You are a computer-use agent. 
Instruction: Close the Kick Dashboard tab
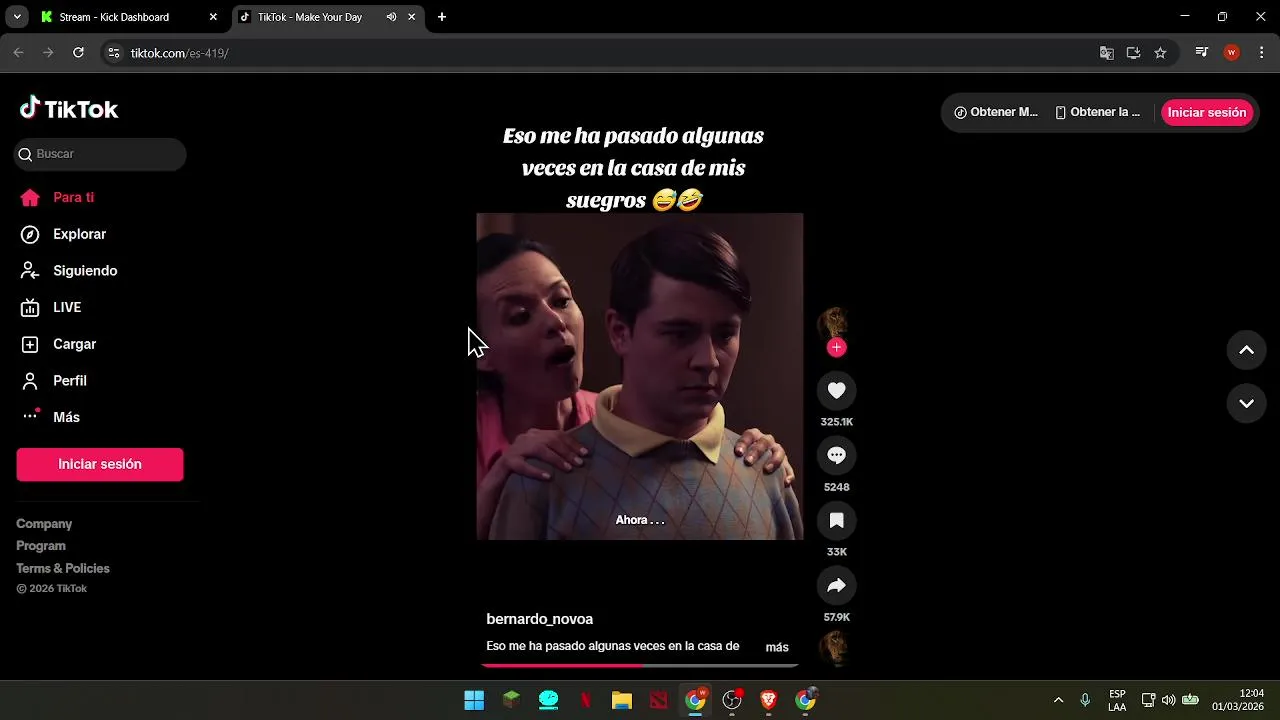tap(213, 17)
